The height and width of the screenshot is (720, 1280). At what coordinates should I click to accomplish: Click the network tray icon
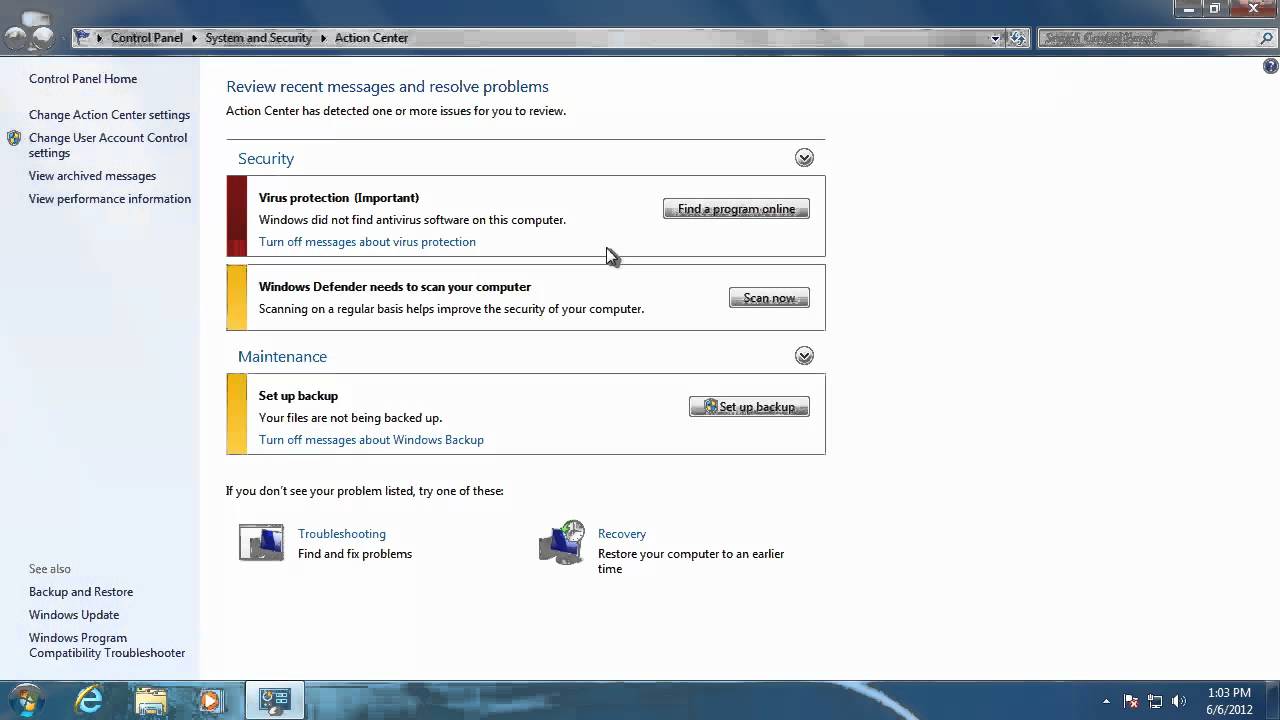click(x=1155, y=701)
